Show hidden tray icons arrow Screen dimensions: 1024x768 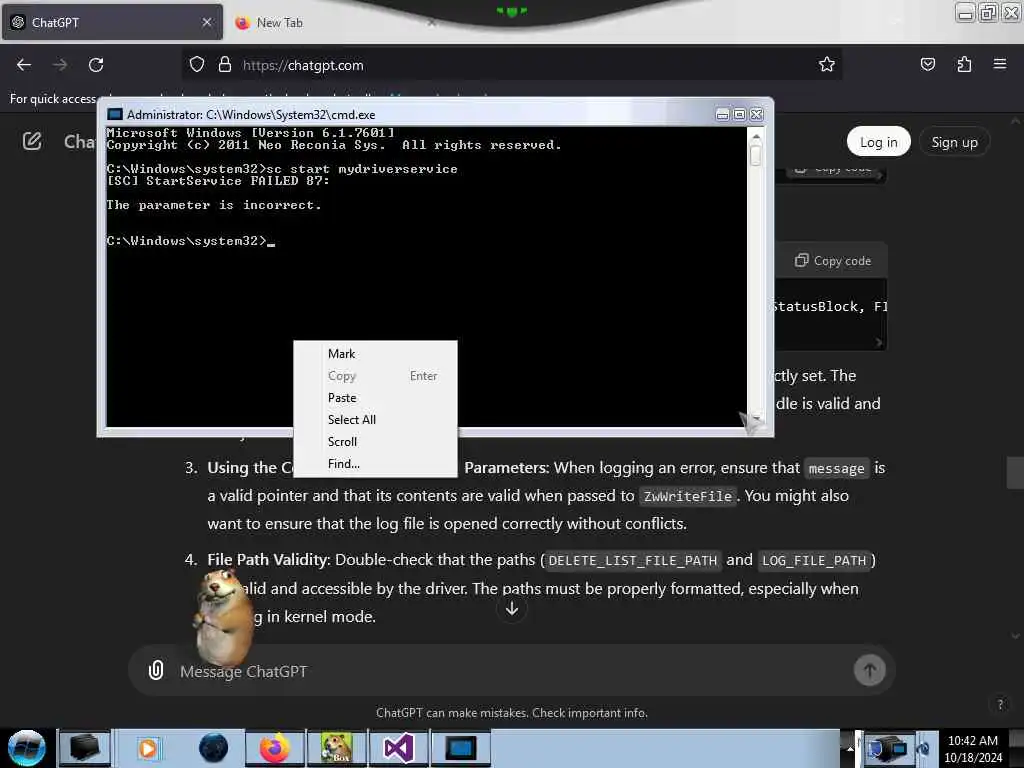[x=850, y=748]
